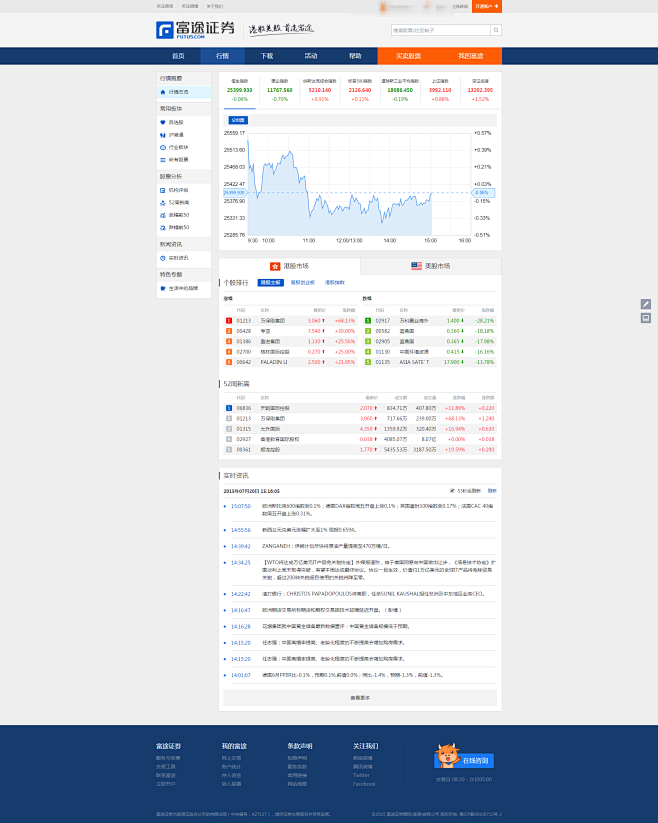Toggle the auto-refresh checkbox in news
Image resolution: width=658 pixels, height=823 pixels.
(x=453, y=491)
